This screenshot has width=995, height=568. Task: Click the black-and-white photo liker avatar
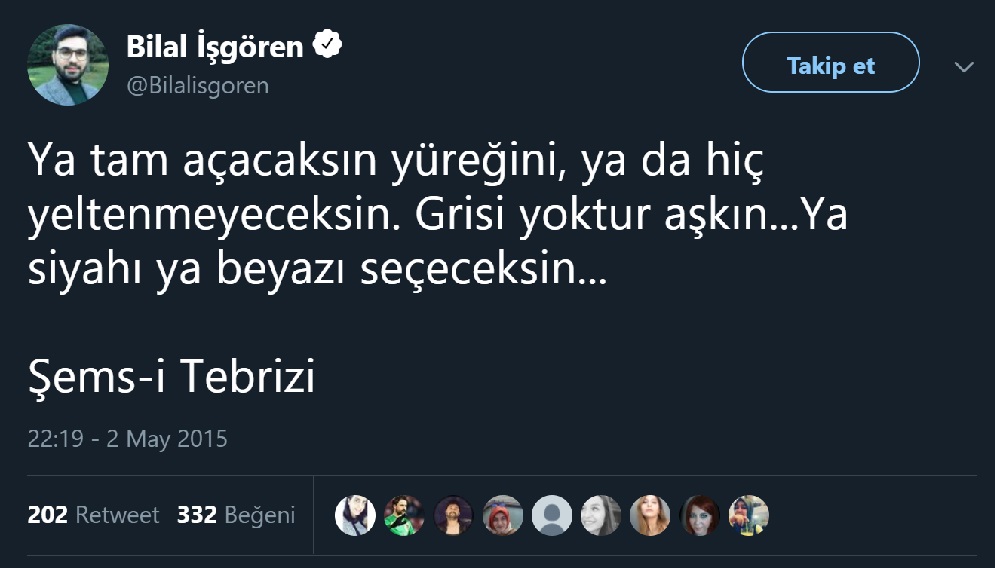[601, 515]
